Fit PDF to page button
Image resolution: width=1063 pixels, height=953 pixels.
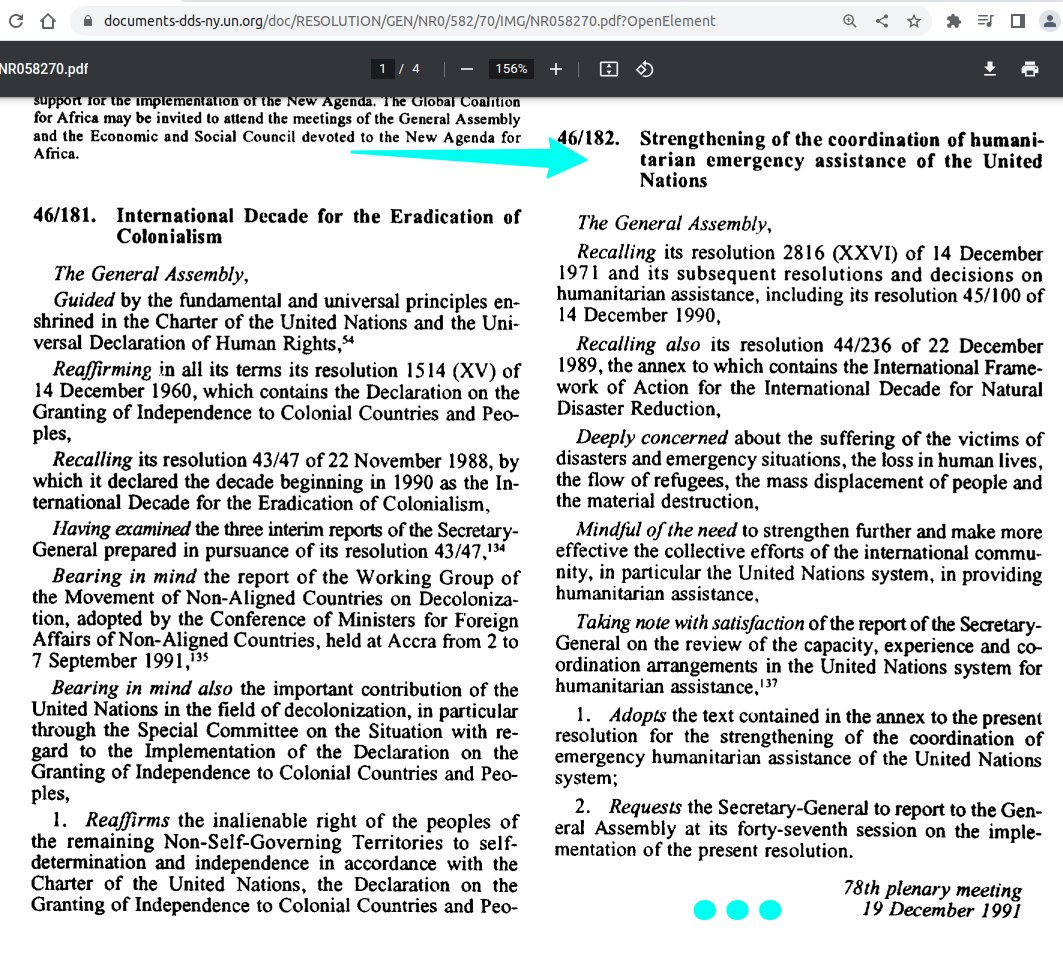click(x=609, y=68)
